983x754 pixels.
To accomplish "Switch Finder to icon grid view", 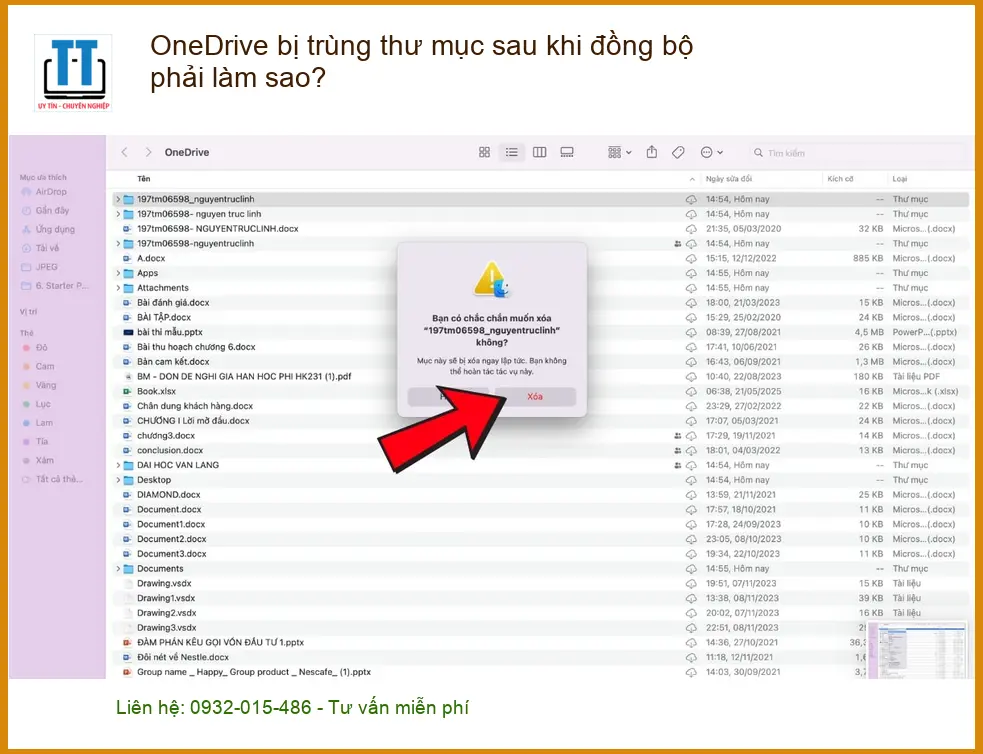I will tap(484, 152).
